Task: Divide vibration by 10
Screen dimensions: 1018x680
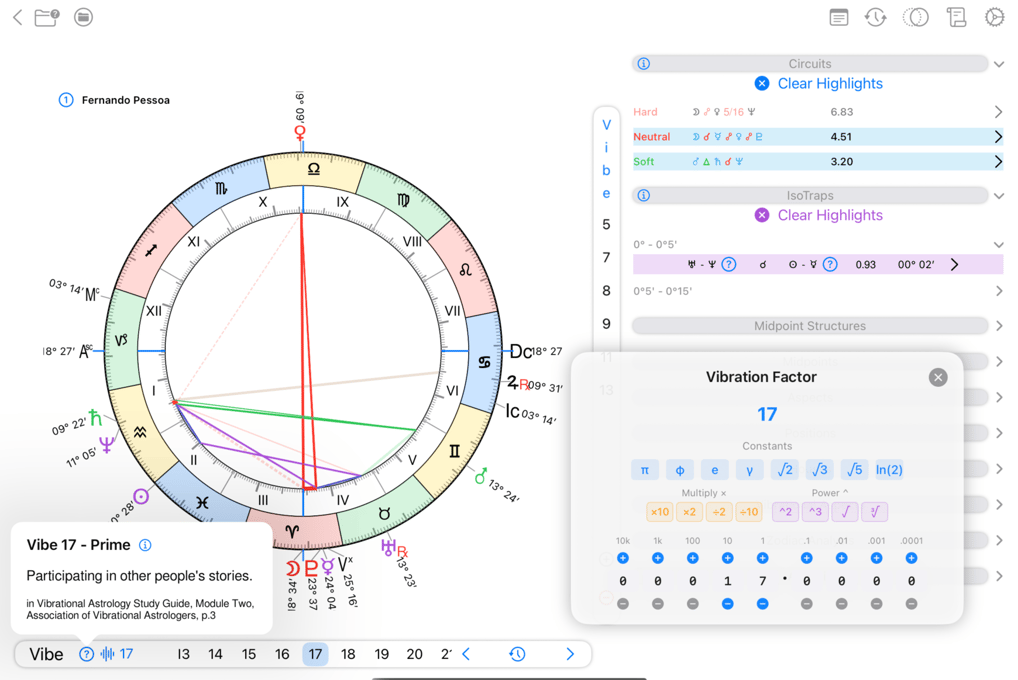Action: tap(749, 512)
